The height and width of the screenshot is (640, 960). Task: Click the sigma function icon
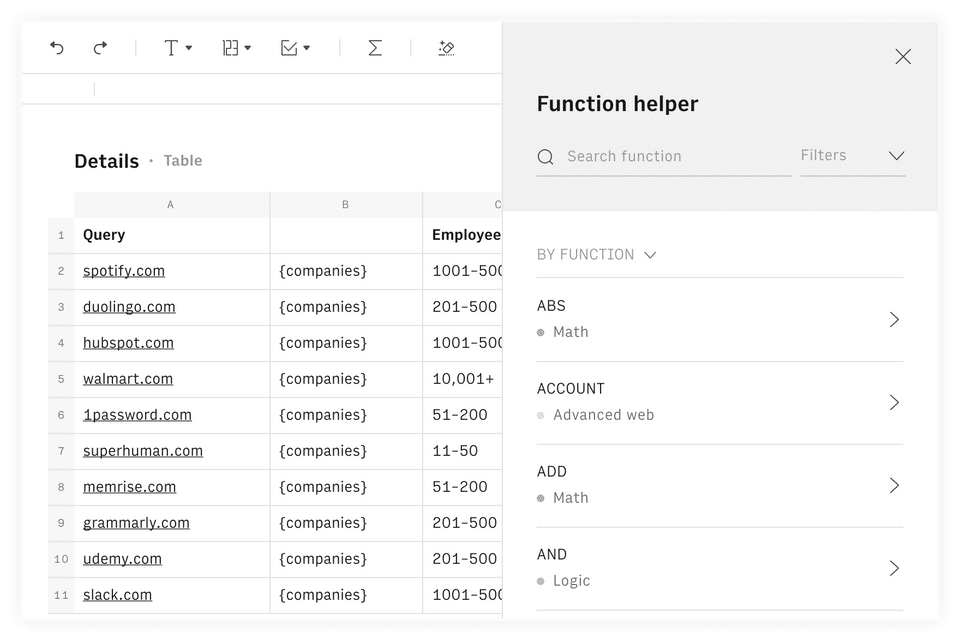point(375,48)
